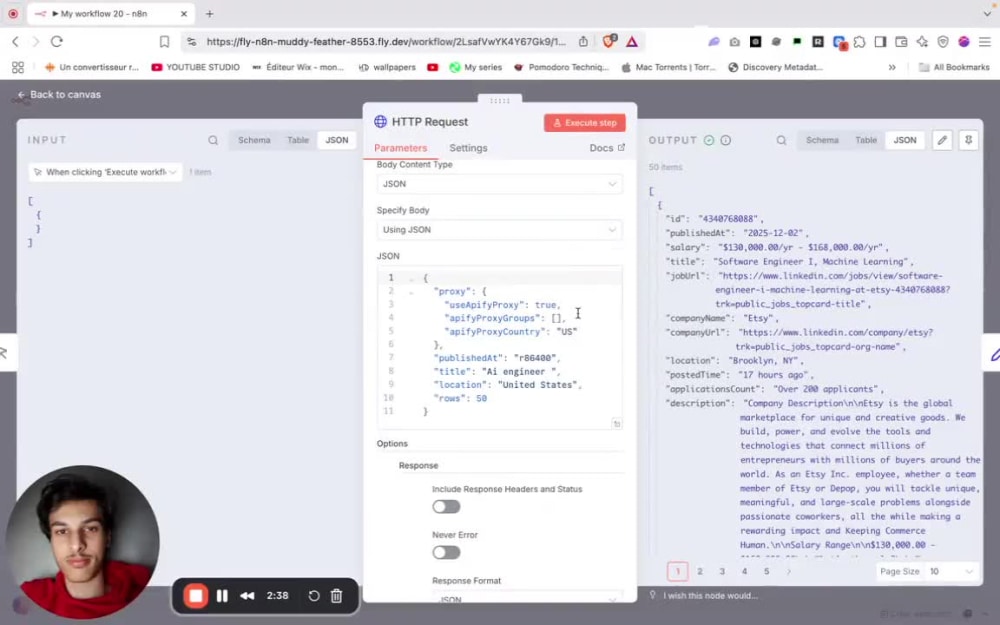Open the Page Size dropdown
This screenshot has height=625, width=1000.
[x=950, y=571]
